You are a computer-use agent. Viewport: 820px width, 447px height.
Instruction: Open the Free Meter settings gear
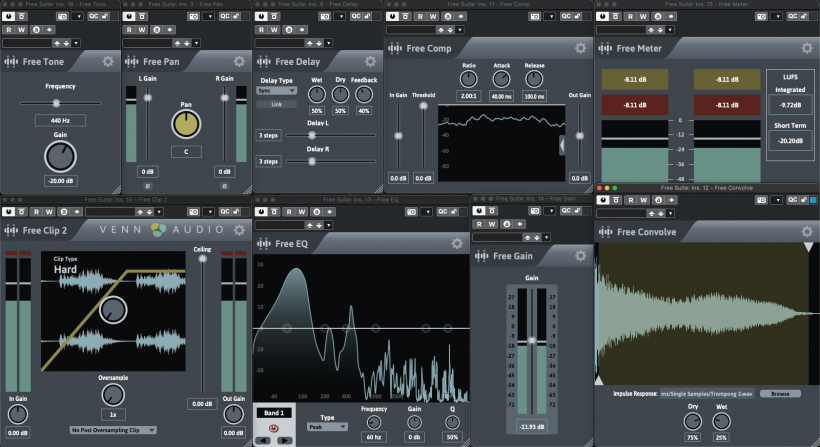[x=806, y=48]
